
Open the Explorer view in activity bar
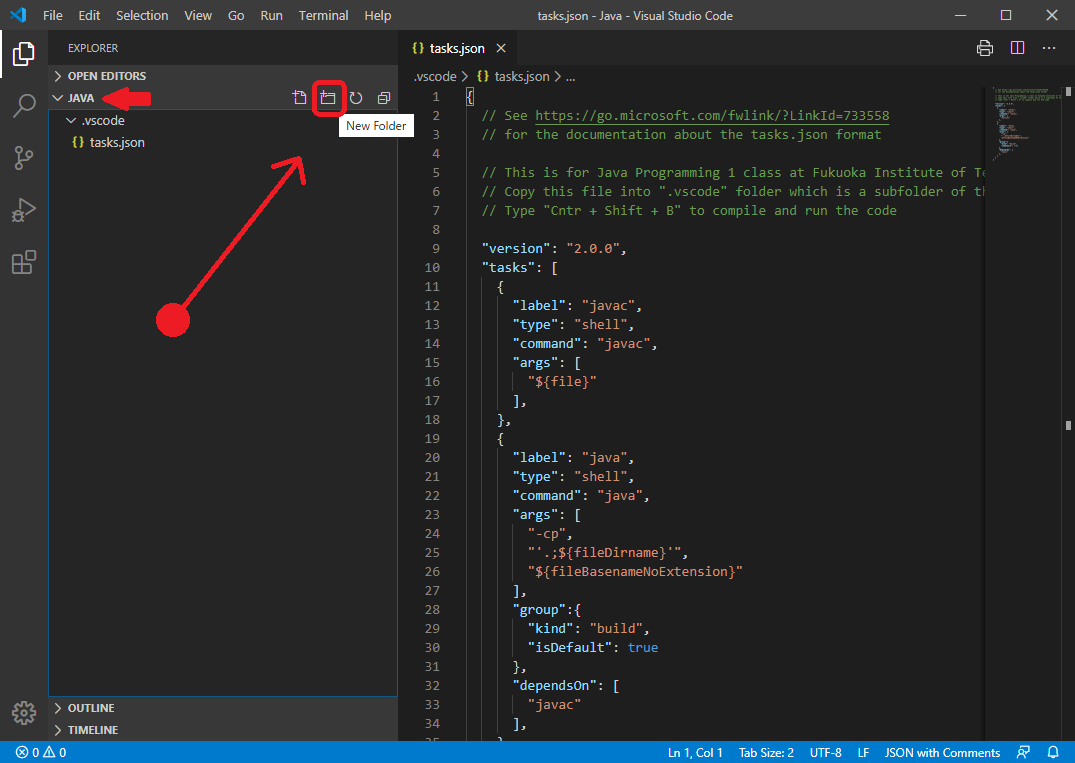pos(23,54)
